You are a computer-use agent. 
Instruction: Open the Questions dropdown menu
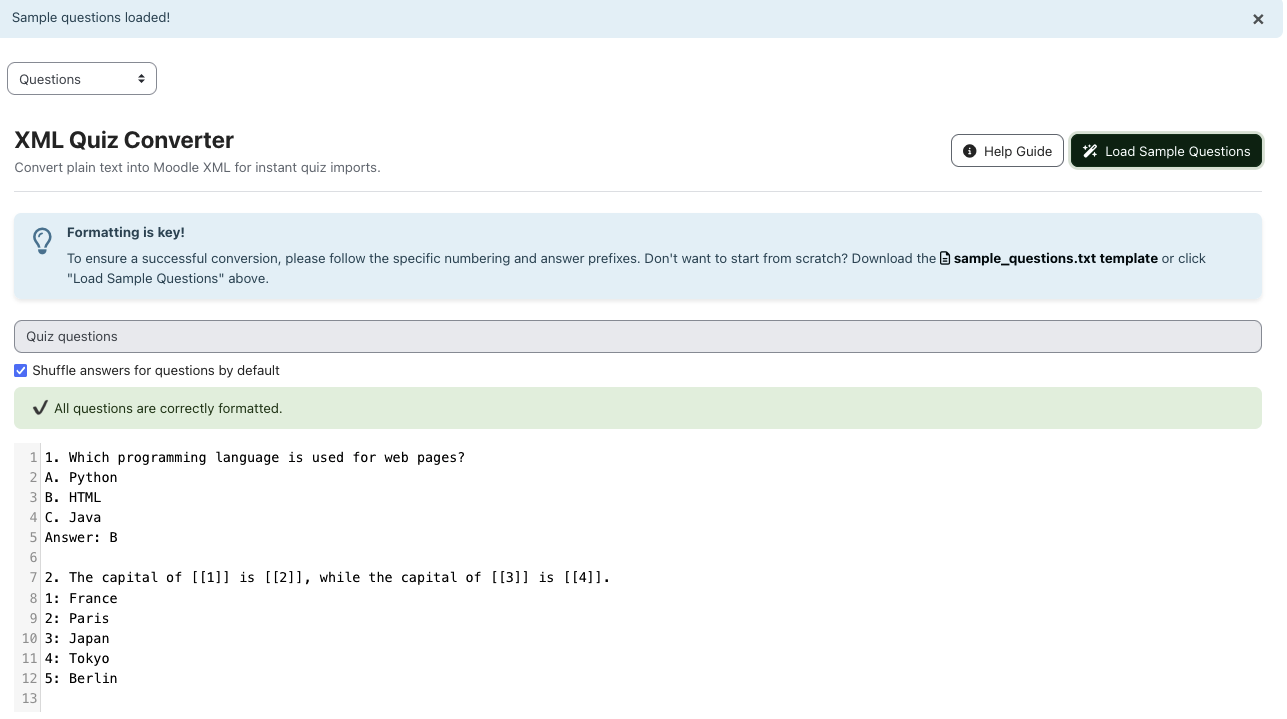[x=82, y=79]
